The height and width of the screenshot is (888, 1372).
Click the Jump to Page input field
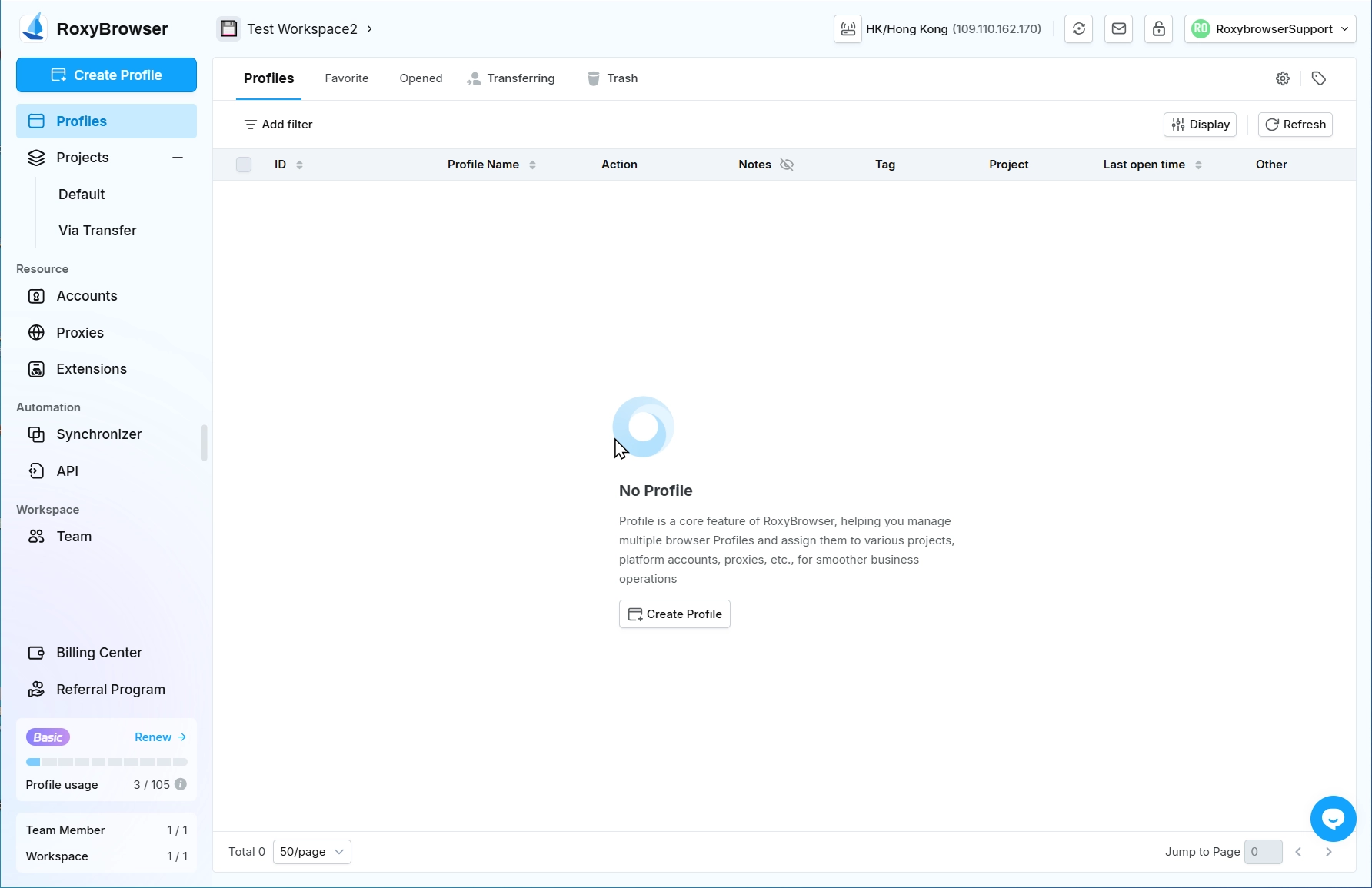click(1263, 852)
